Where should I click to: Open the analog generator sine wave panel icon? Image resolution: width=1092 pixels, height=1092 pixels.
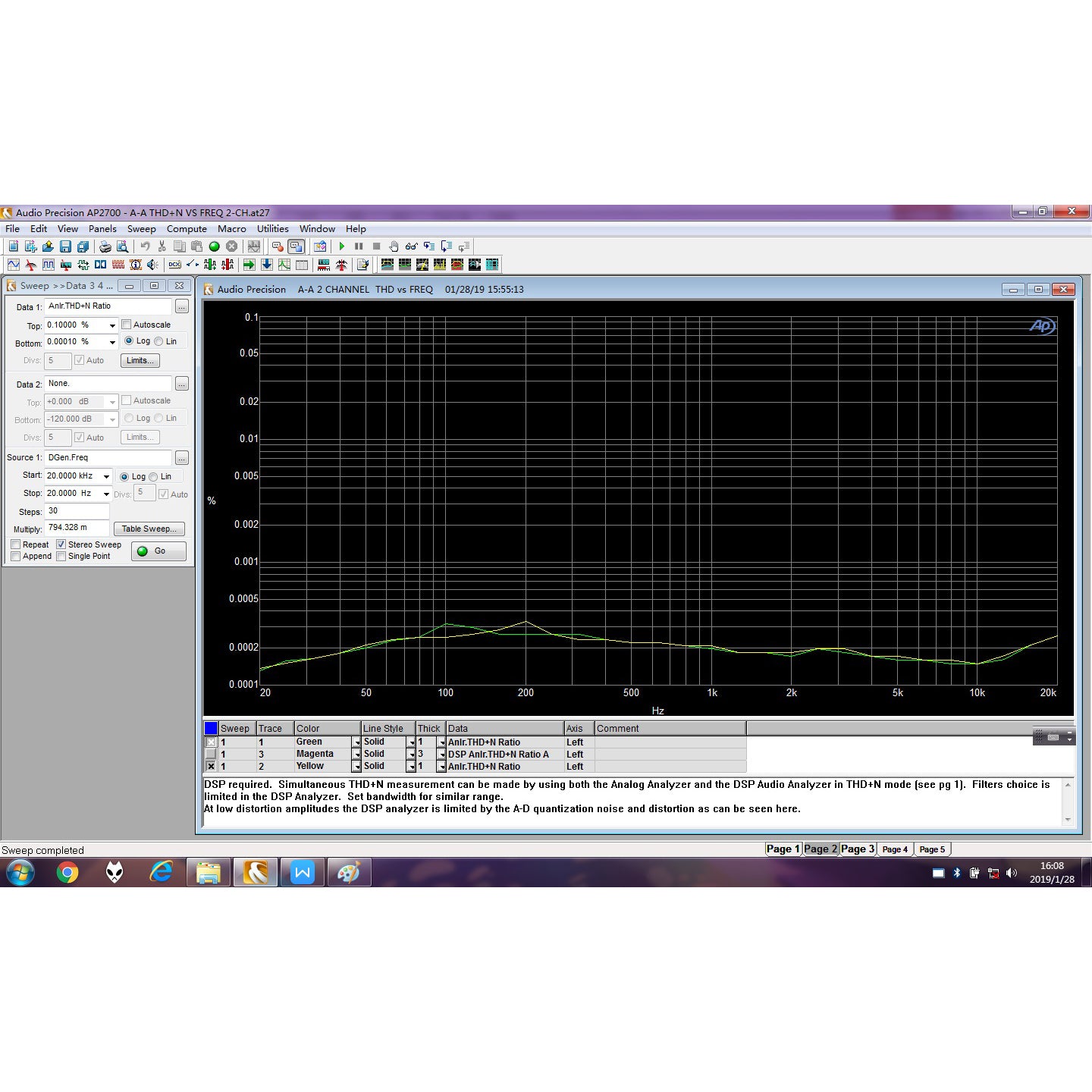point(14,265)
